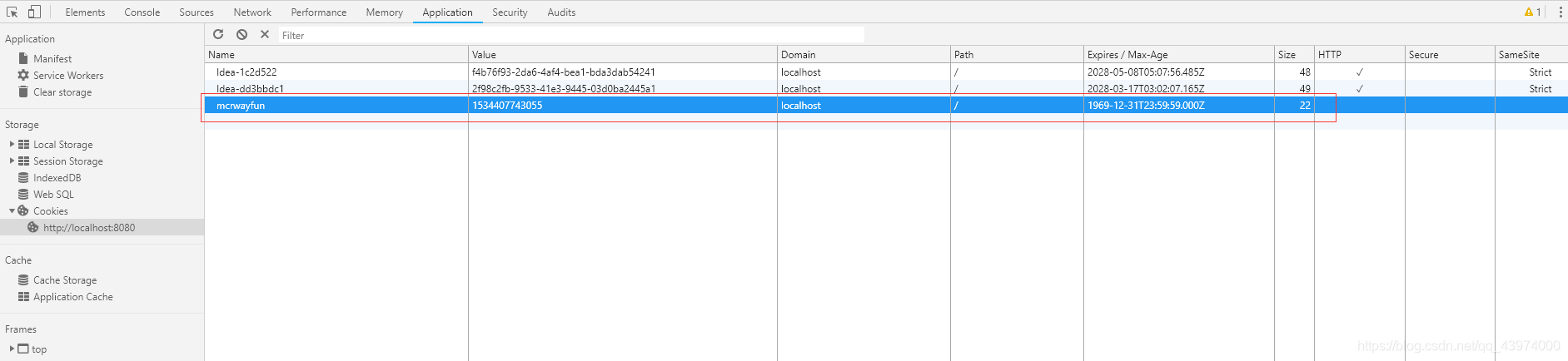
Task: Open the Manifest item
Action: pyautogui.click(x=52, y=58)
